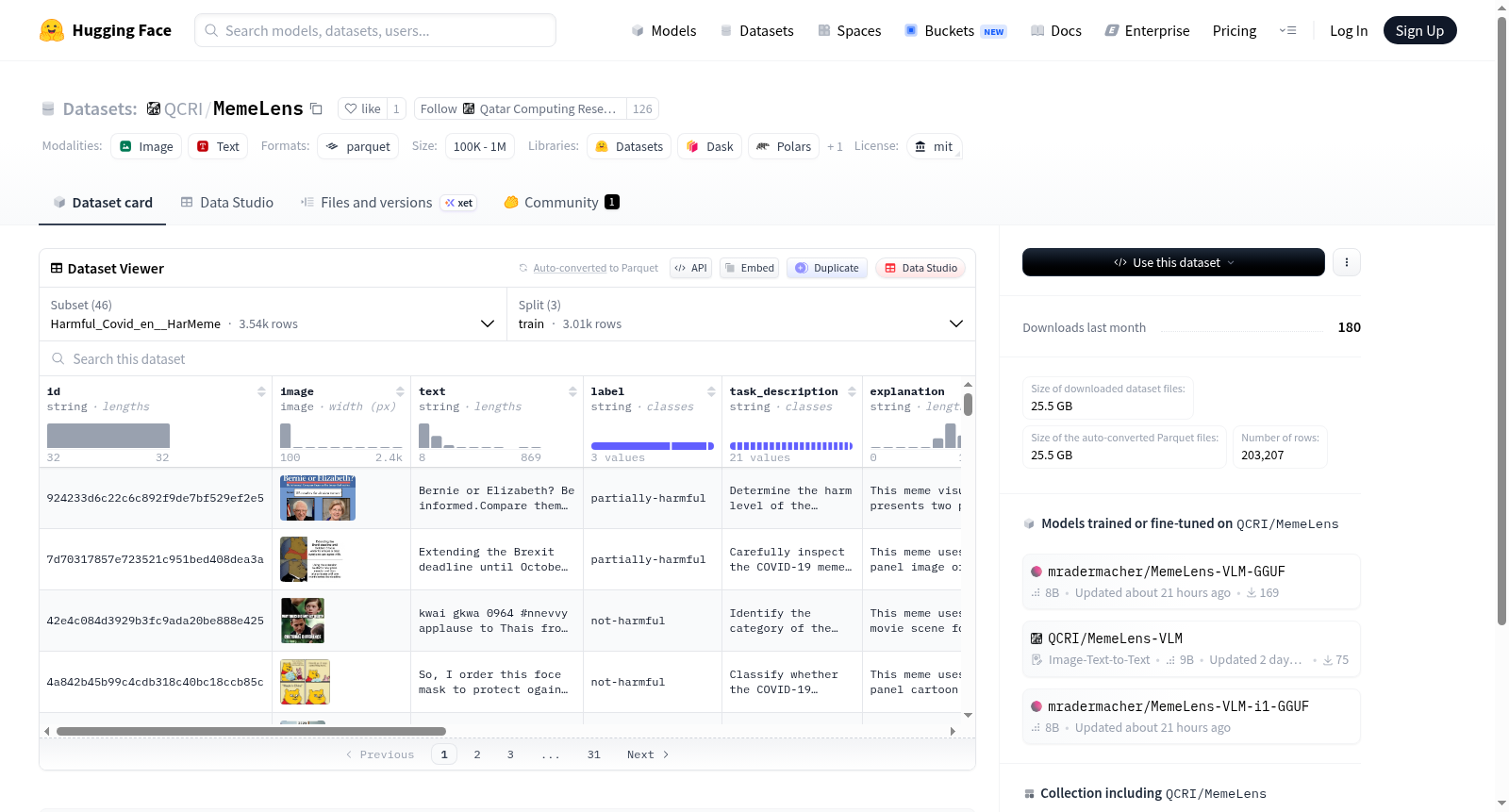Filter by Text modality tag
Image resolution: width=1509 pixels, height=812 pixels.
218,146
